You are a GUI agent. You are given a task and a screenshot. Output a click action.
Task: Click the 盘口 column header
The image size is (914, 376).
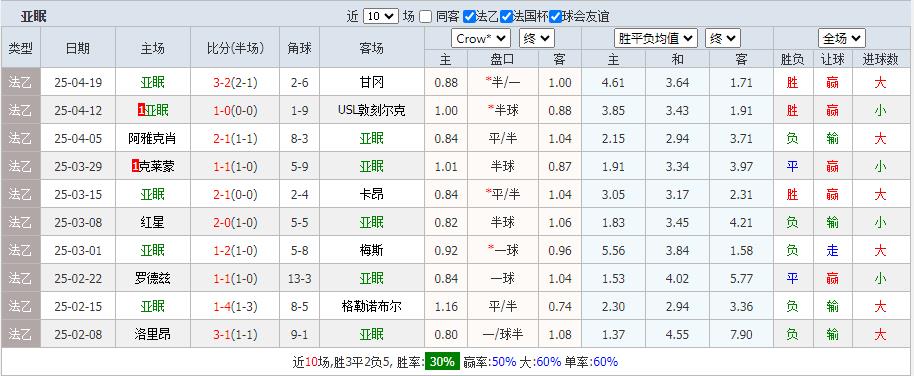click(503, 59)
